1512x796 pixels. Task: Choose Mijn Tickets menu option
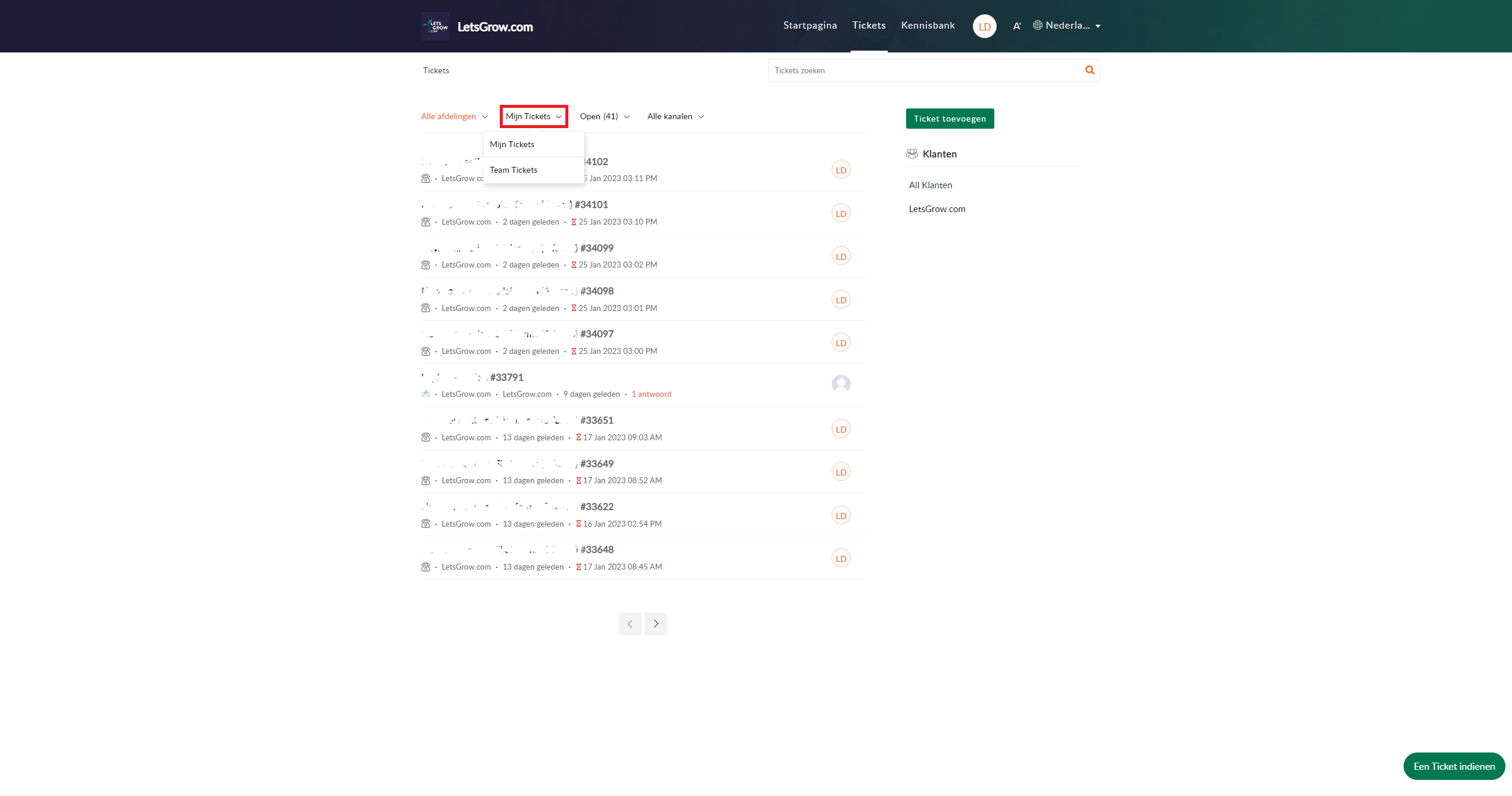point(512,145)
